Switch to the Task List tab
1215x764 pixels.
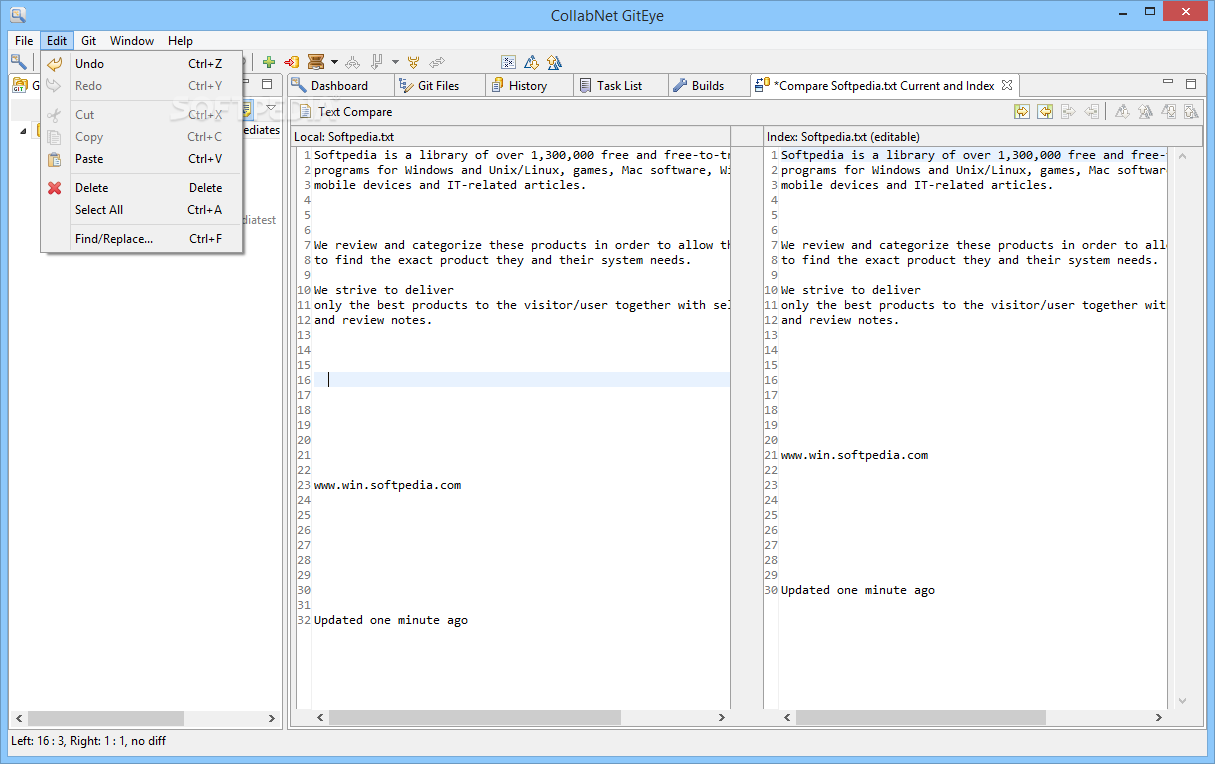coord(619,86)
